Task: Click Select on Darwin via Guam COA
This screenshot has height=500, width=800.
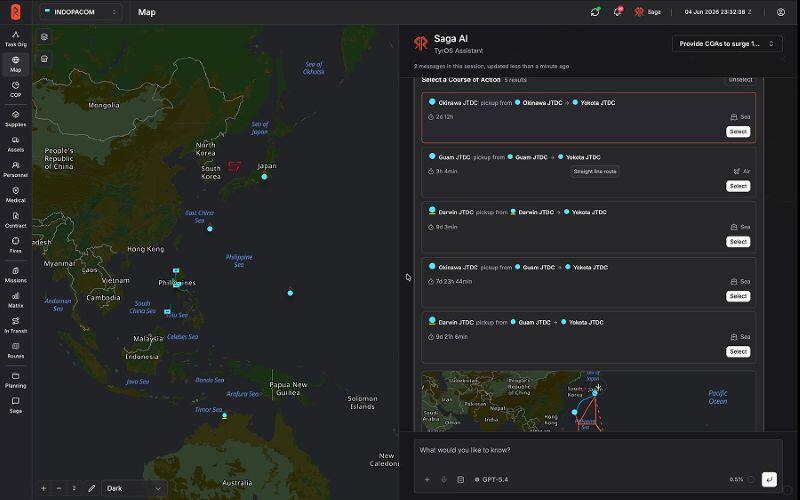Action: pos(738,352)
